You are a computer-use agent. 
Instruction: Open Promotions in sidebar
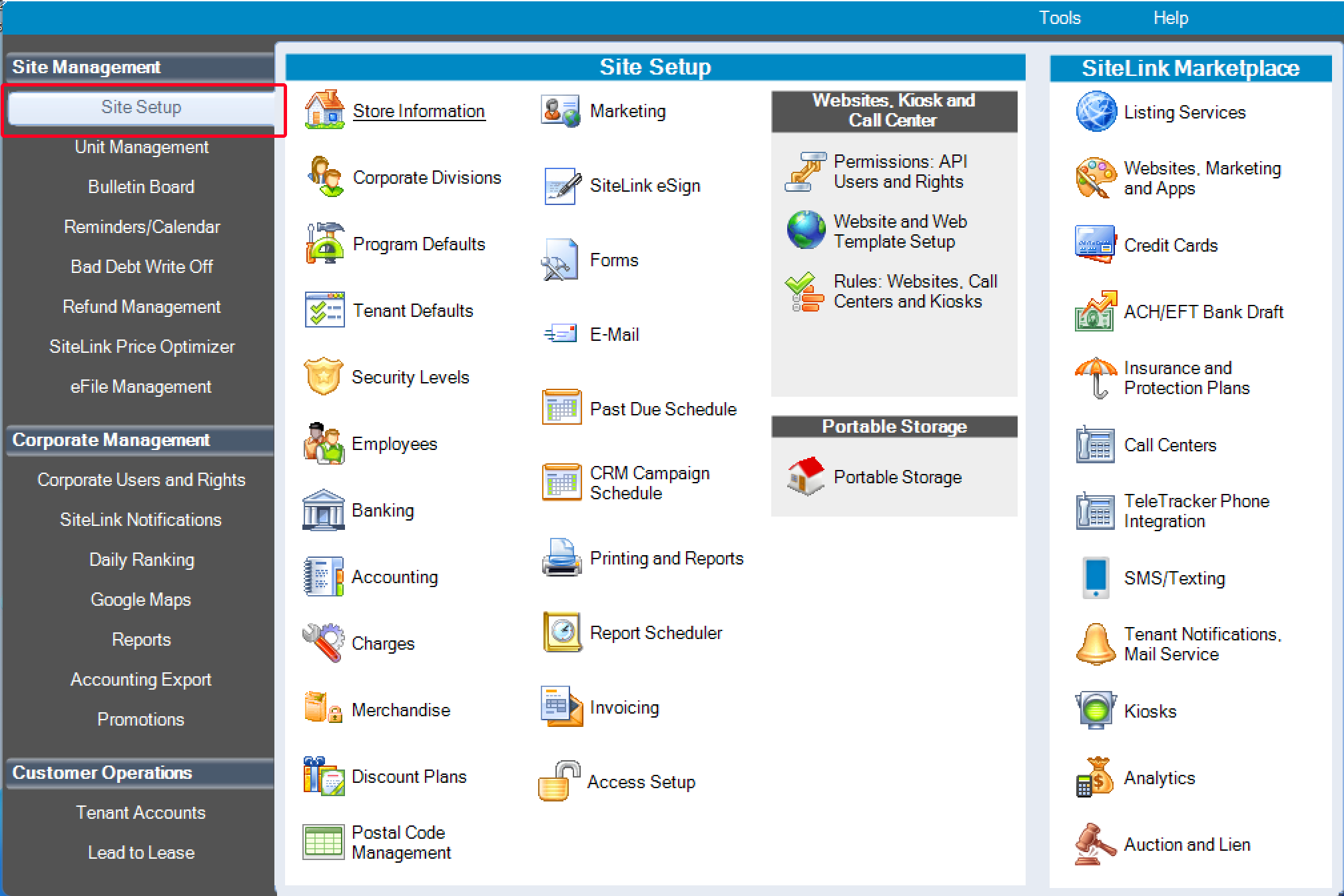(x=141, y=720)
